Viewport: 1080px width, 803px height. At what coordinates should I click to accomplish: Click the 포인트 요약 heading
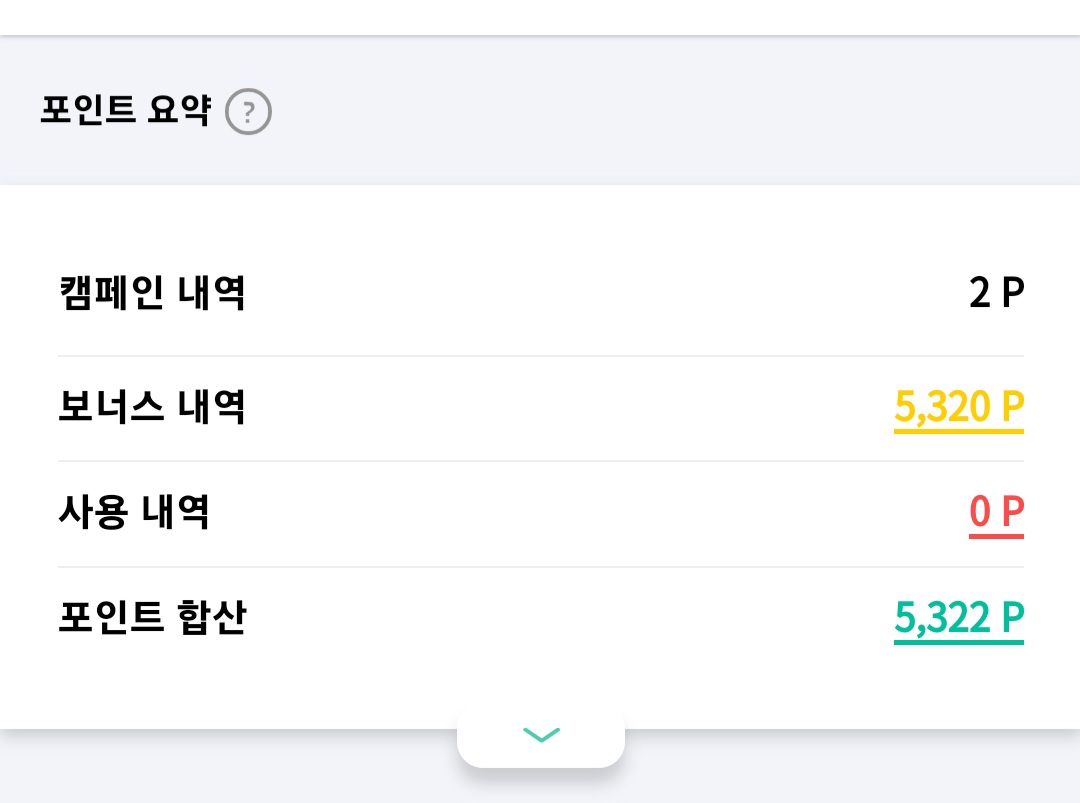125,109
